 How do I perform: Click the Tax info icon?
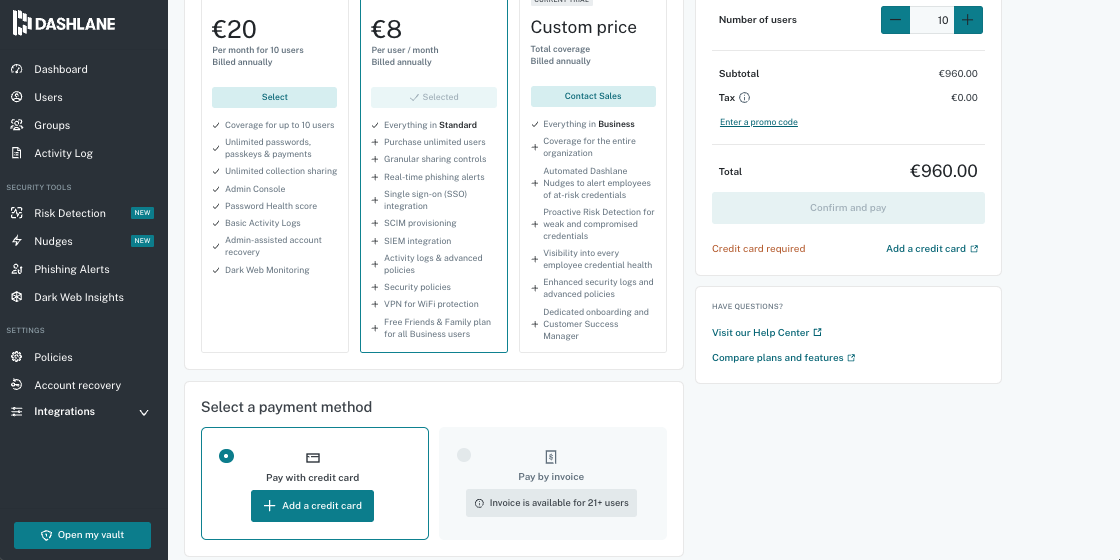745,98
